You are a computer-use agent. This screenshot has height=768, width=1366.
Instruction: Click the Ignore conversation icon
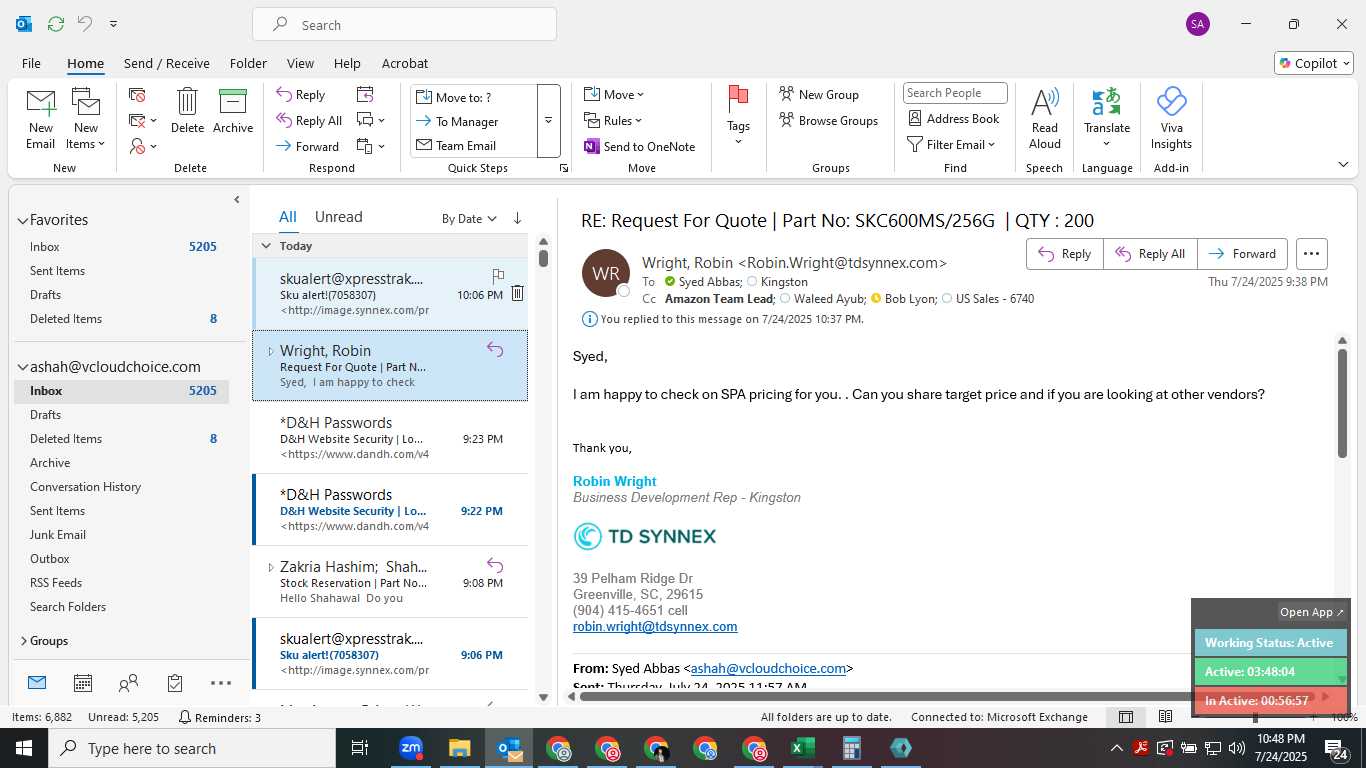pyautogui.click(x=137, y=95)
